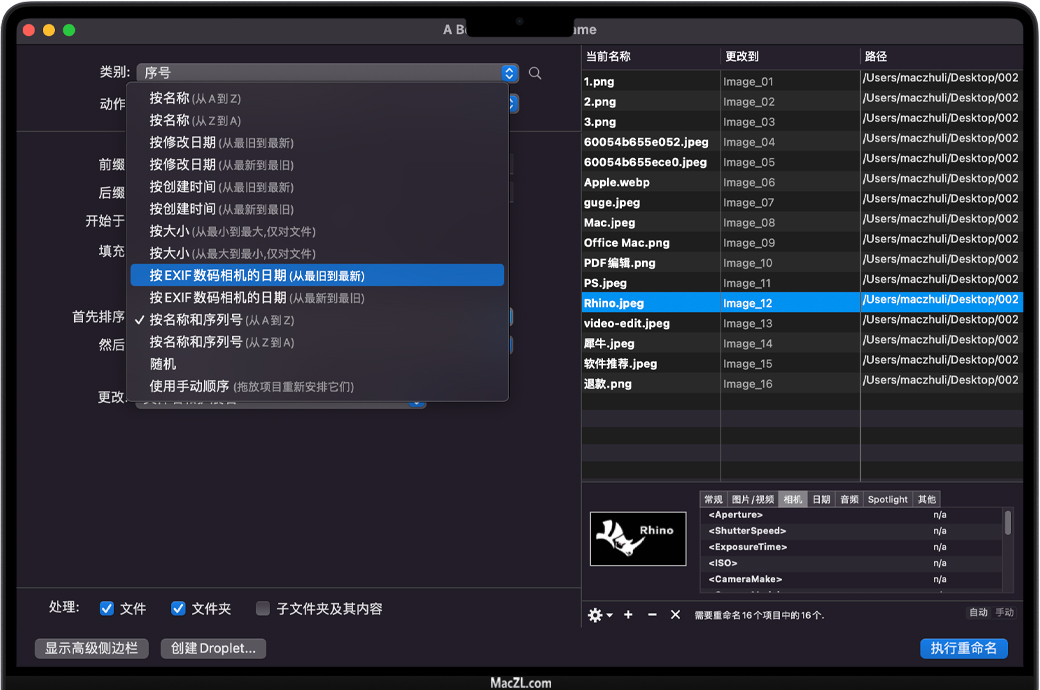Click the minus icon to remove selected file
This screenshot has height=690, width=1040.
[652, 615]
